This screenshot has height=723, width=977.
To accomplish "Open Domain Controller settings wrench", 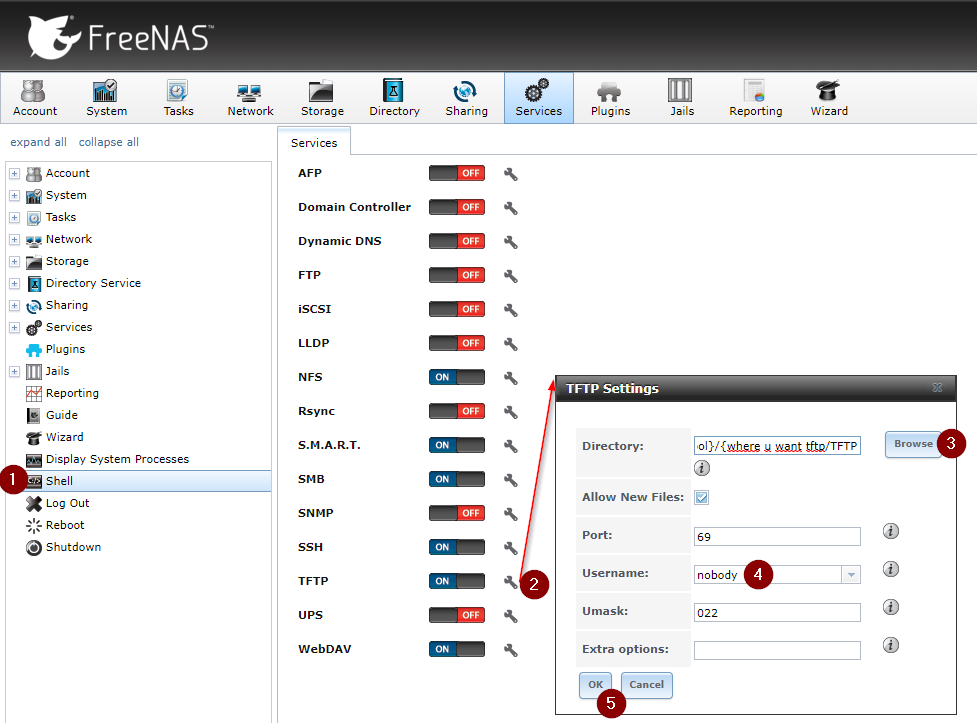I will click(x=511, y=208).
